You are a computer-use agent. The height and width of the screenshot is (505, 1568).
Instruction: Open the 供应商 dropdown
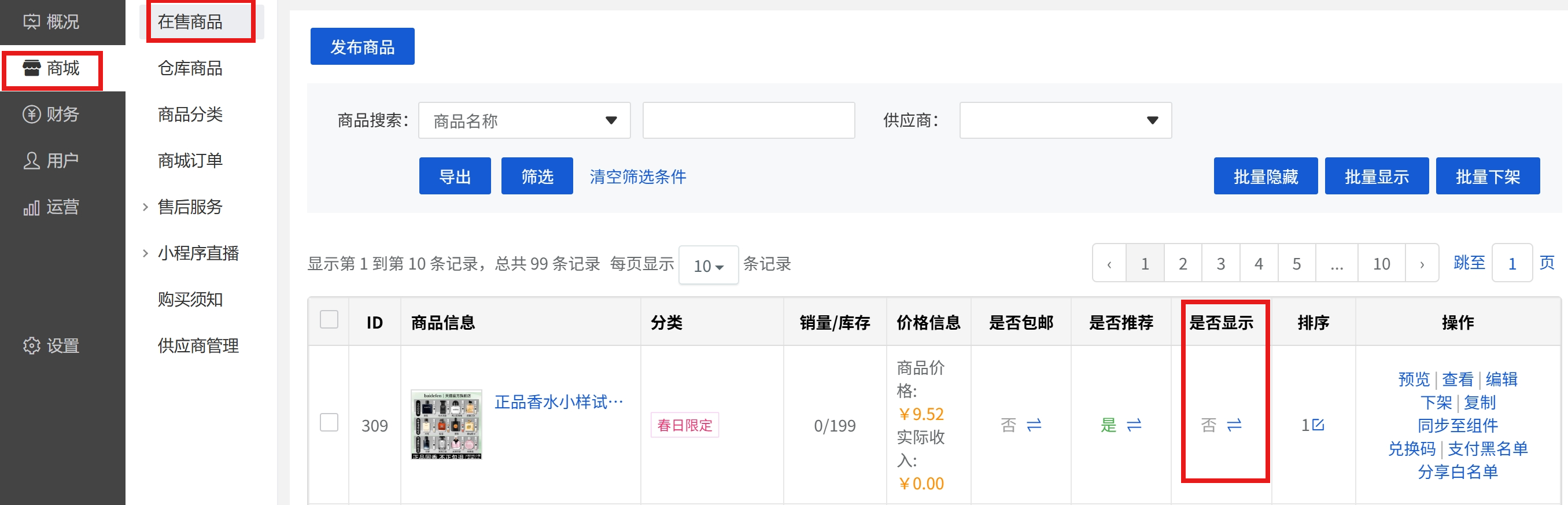1065,120
